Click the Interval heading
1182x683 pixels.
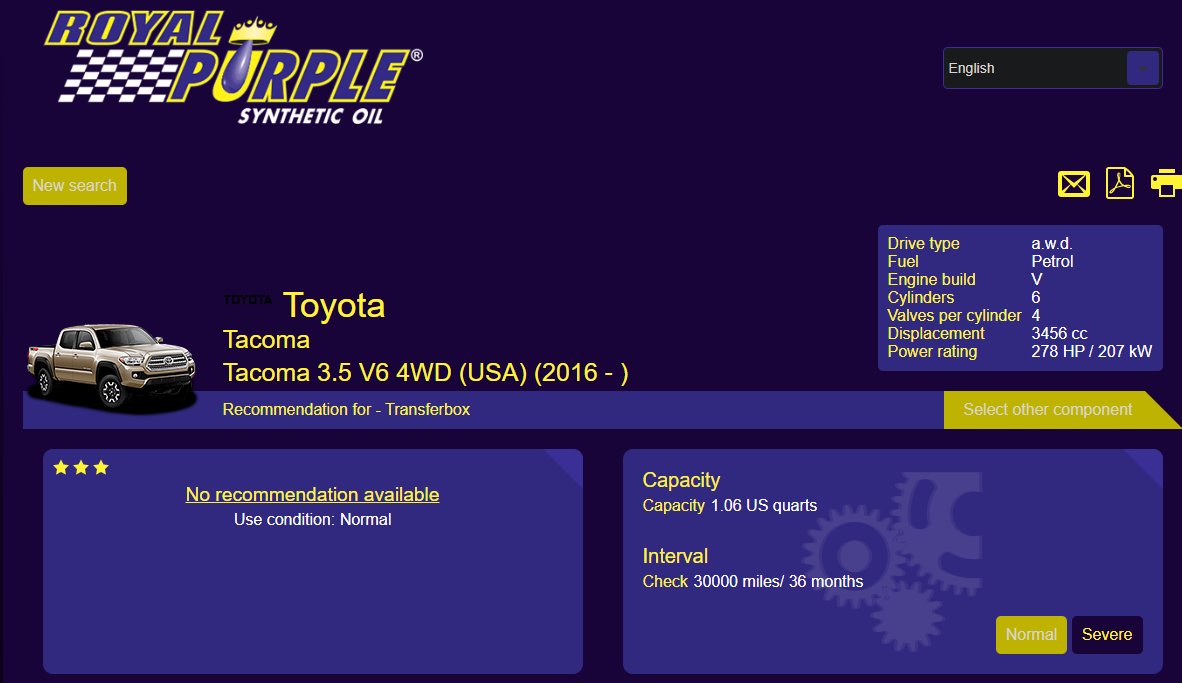[x=675, y=556]
